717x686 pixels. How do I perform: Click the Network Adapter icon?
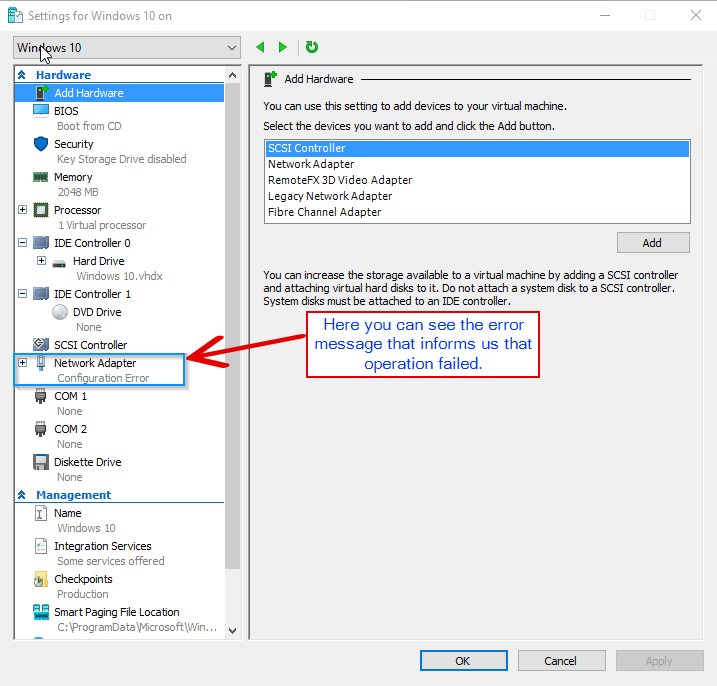point(41,363)
